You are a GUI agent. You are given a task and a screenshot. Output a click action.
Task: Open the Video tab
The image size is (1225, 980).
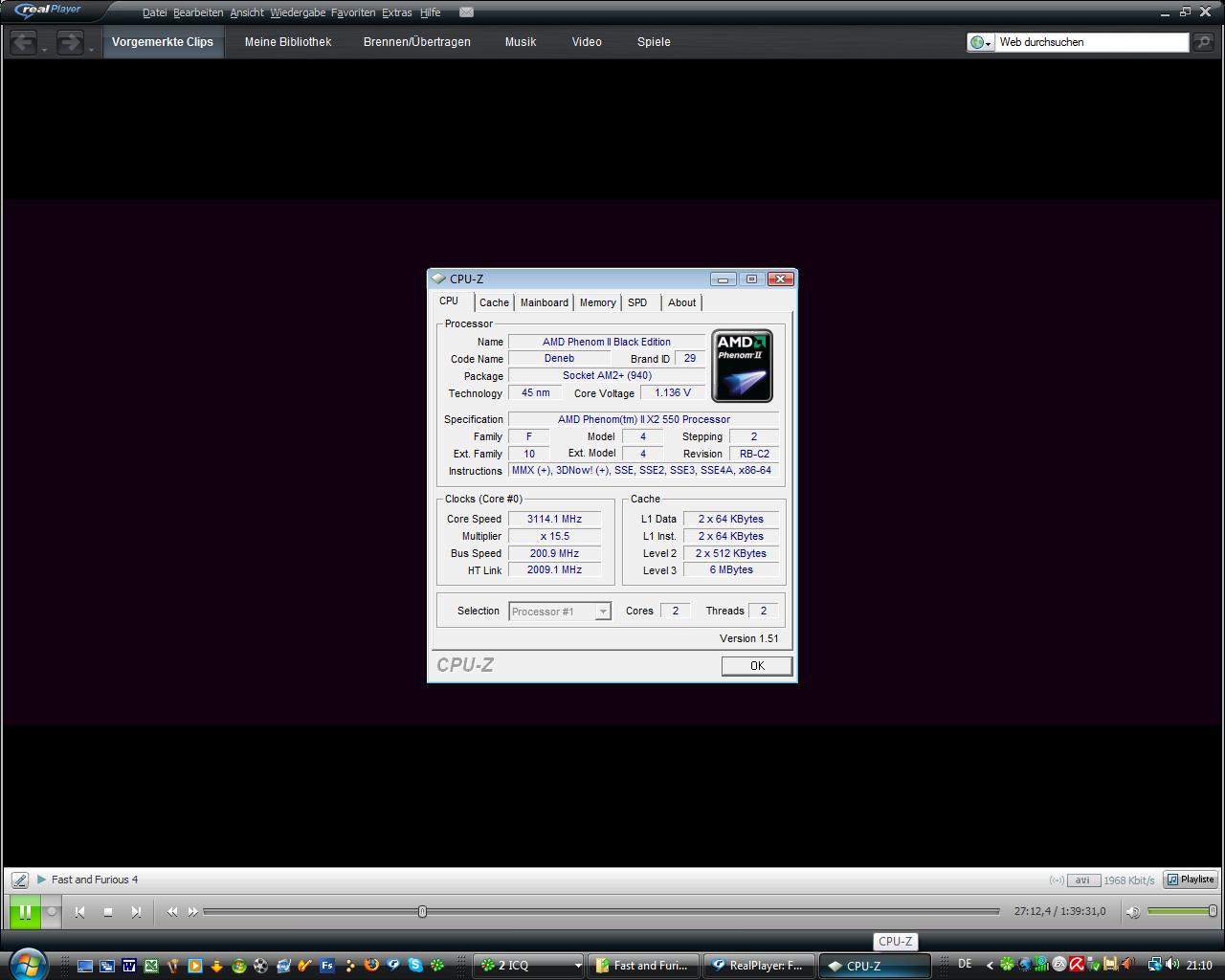[x=587, y=42]
